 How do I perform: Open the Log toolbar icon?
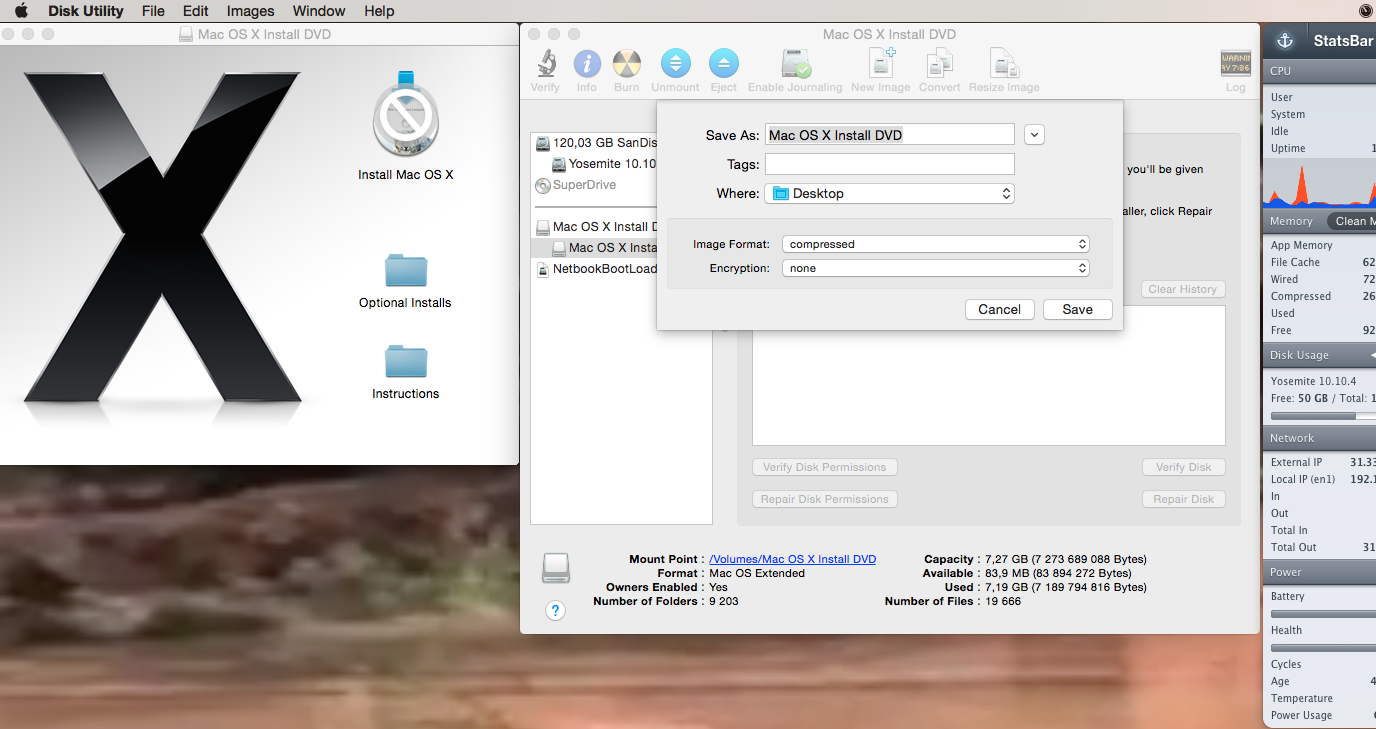[x=1236, y=64]
